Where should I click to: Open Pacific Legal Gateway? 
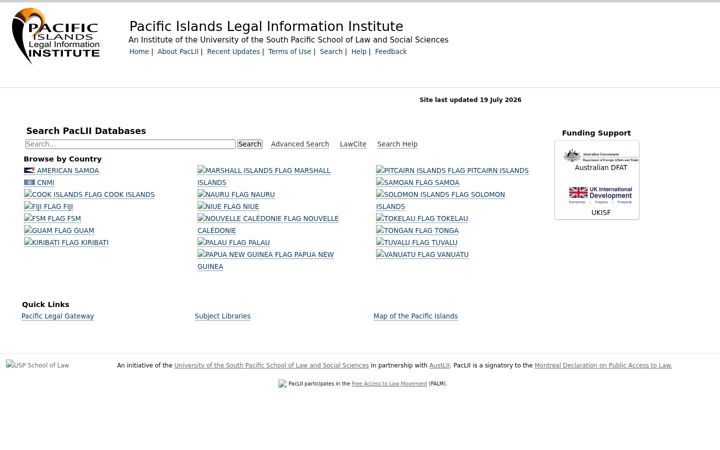57,316
